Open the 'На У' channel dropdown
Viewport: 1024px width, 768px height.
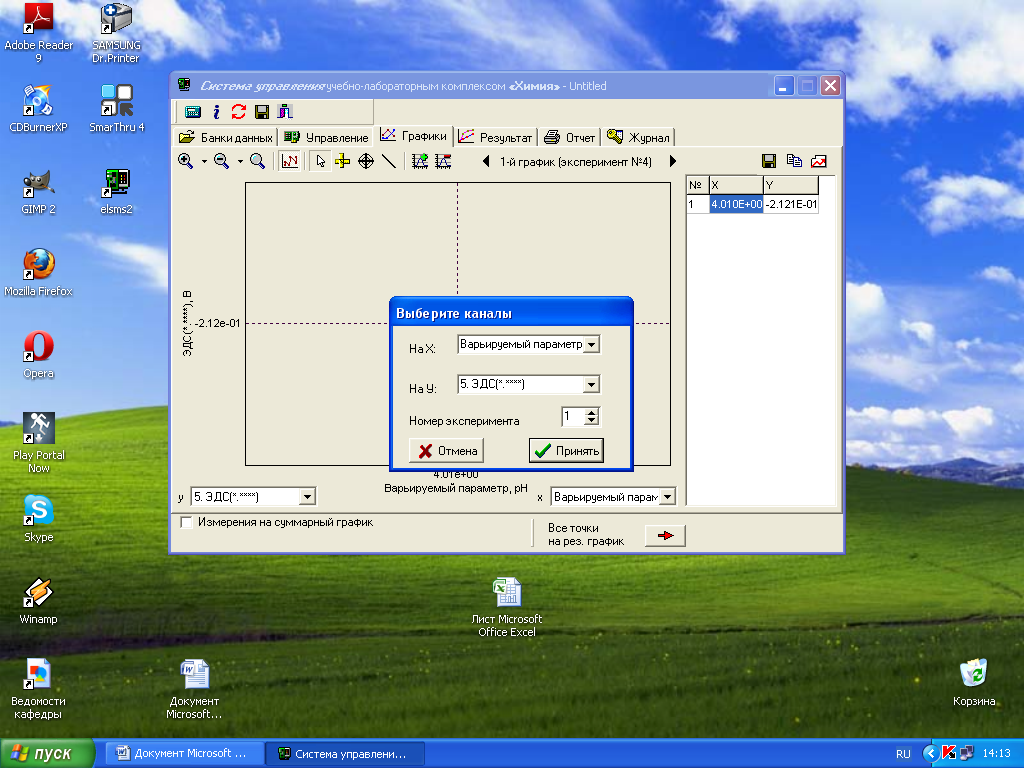click(x=591, y=385)
